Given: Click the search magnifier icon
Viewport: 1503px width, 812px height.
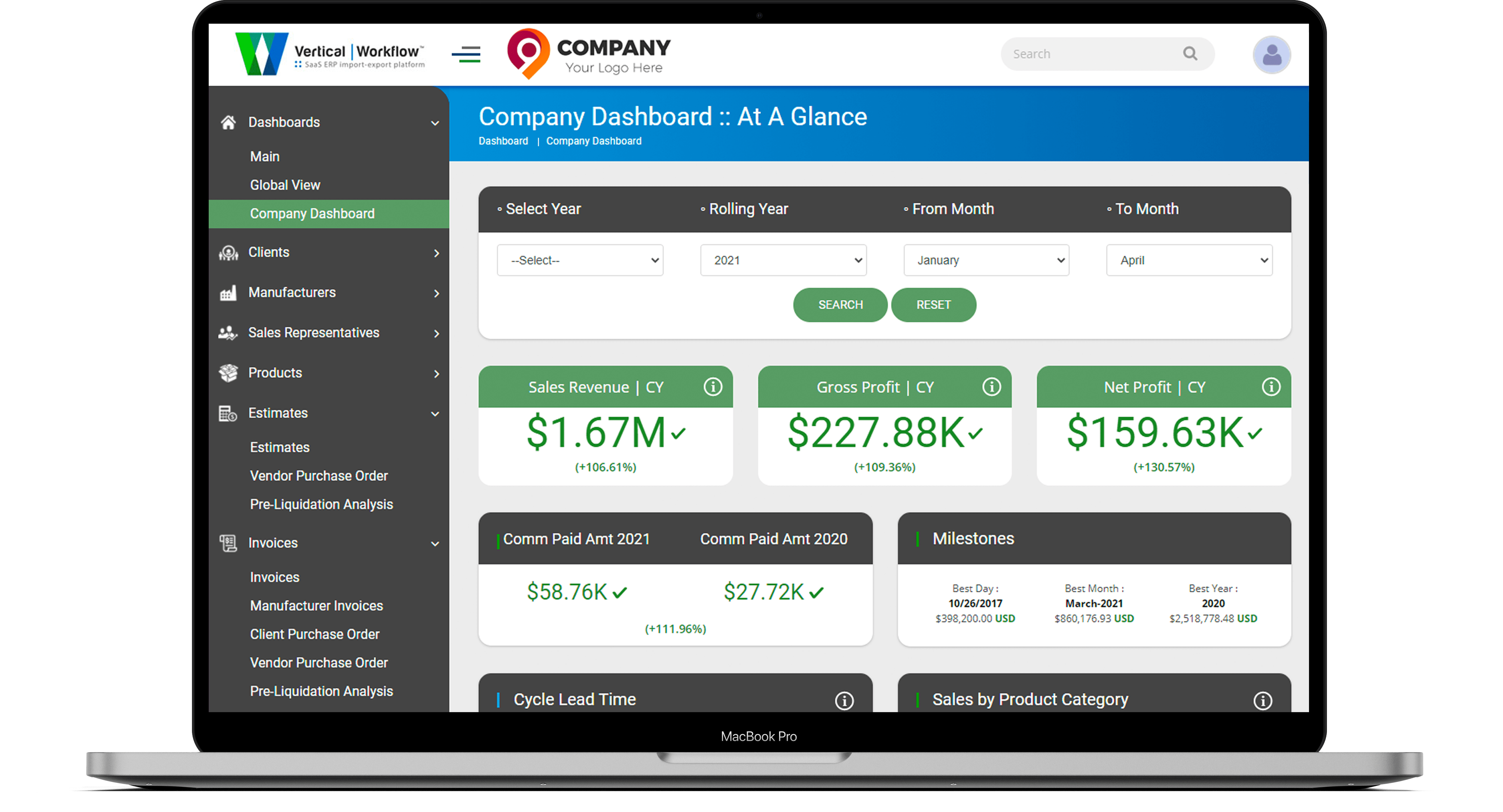Looking at the screenshot, I should coord(1190,54).
